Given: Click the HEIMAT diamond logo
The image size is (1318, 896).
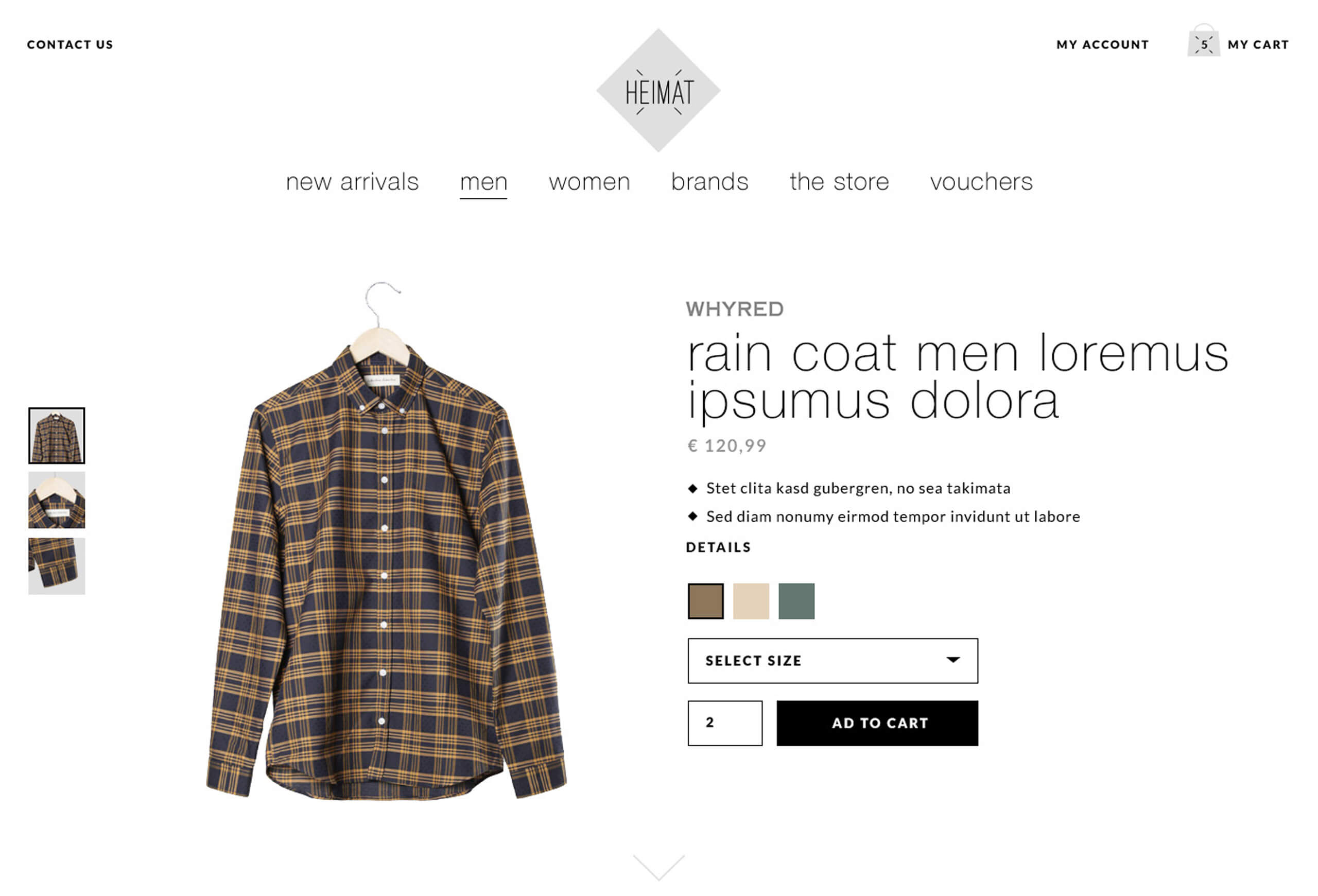Looking at the screenshot, I should click(x=658, y=90).
